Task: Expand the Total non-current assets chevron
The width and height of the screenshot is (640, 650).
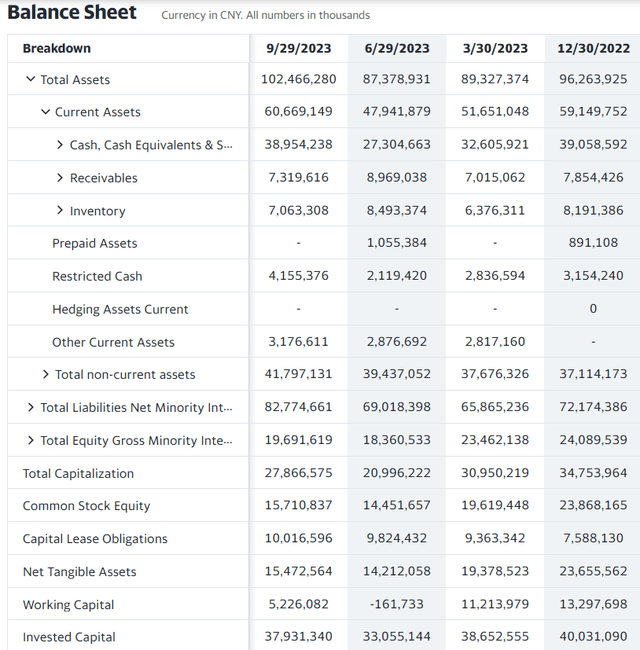Action: point(46,374)
